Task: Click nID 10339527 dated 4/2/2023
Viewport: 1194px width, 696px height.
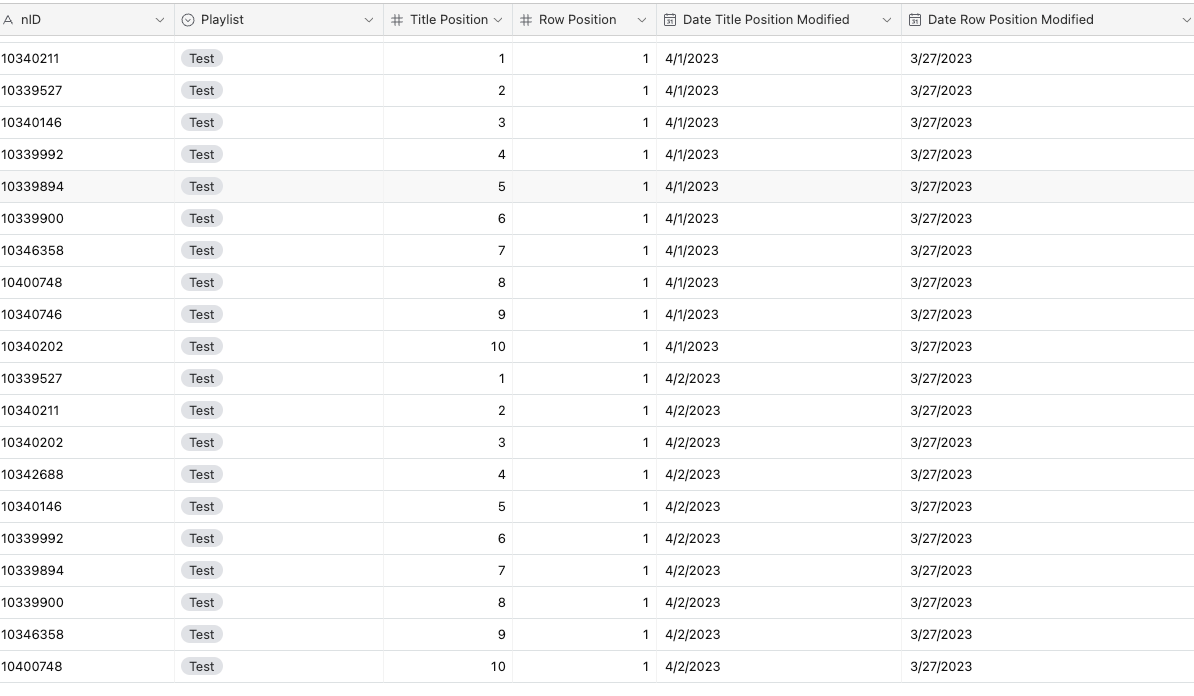Action: click(32, 378)
